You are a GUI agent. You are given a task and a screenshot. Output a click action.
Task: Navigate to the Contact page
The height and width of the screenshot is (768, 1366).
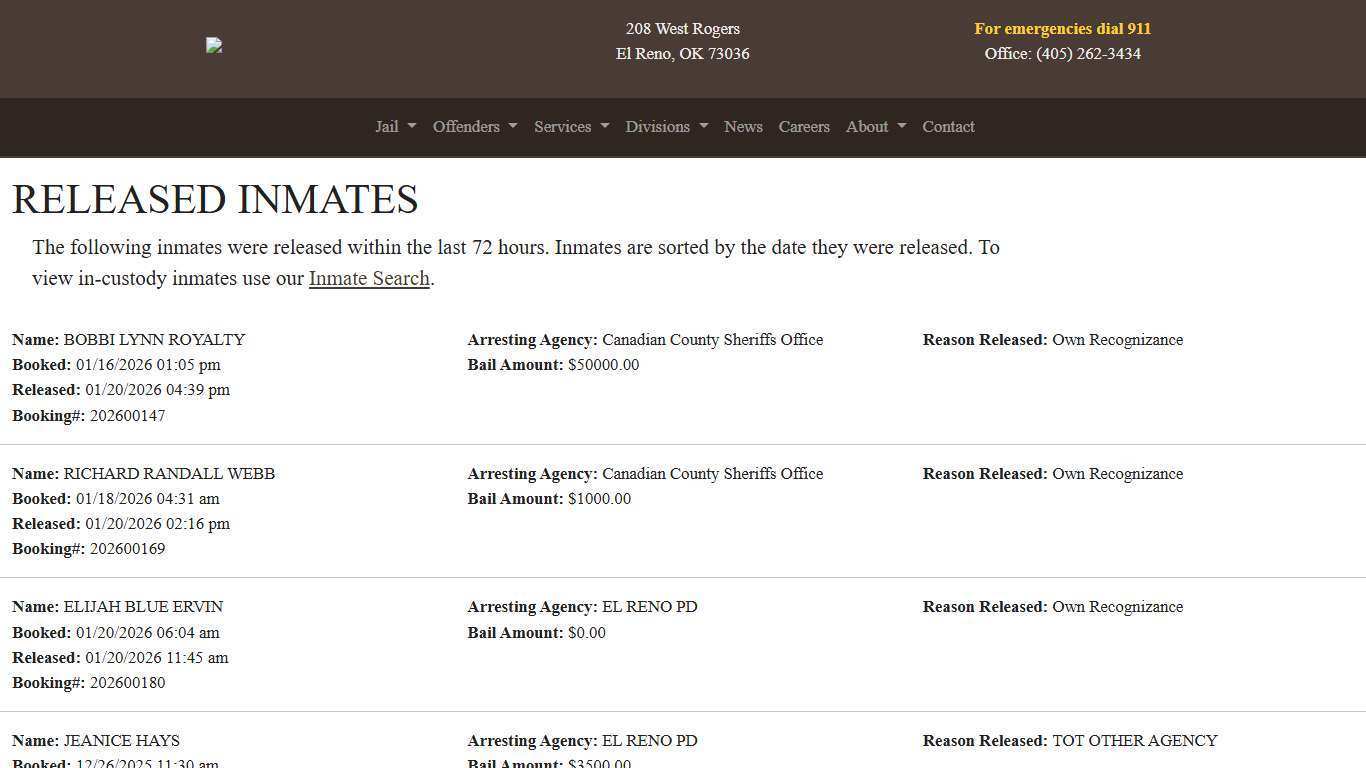948,127
